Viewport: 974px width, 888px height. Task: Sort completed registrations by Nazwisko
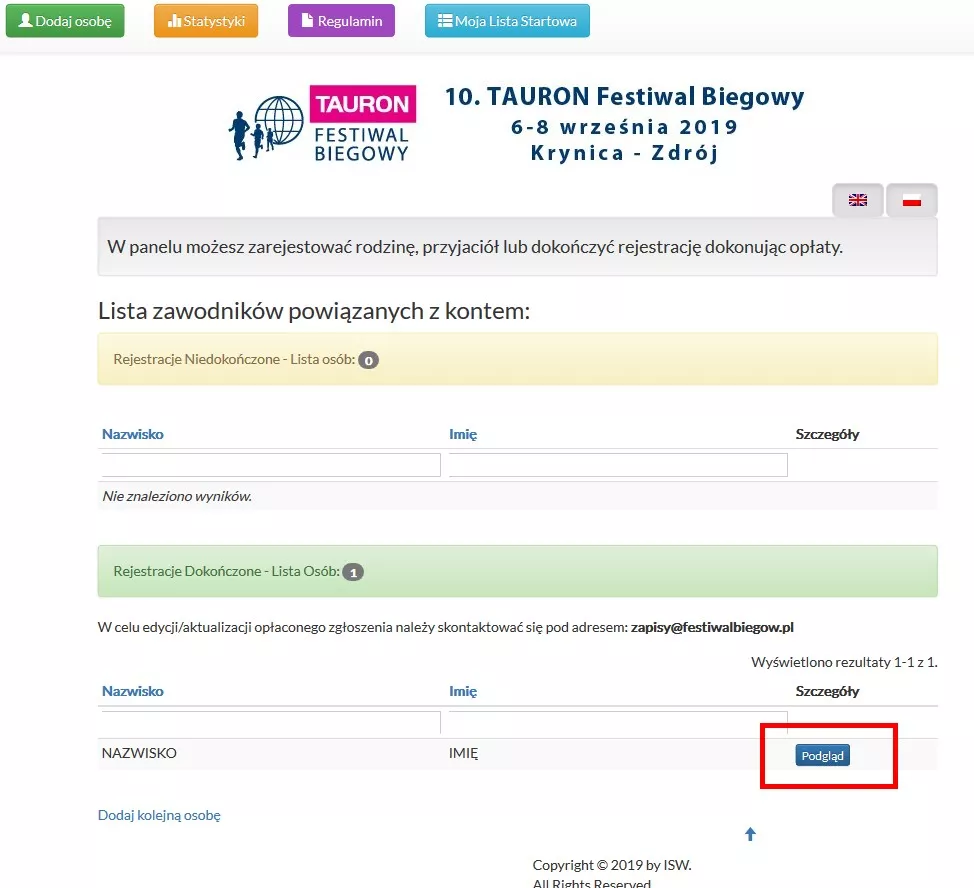click(133, 691)
